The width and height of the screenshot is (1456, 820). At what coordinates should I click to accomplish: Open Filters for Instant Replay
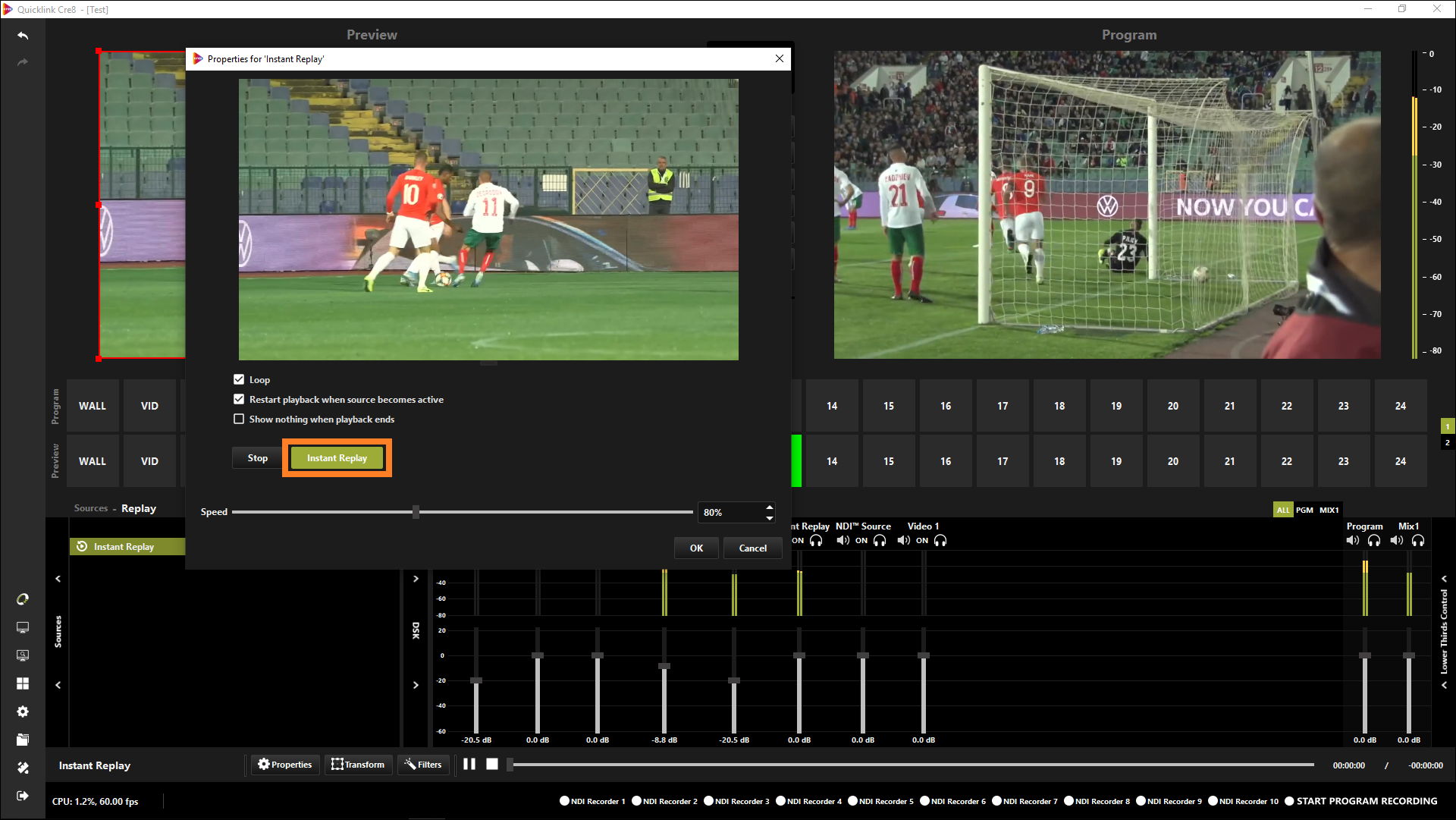click(423, 765)
